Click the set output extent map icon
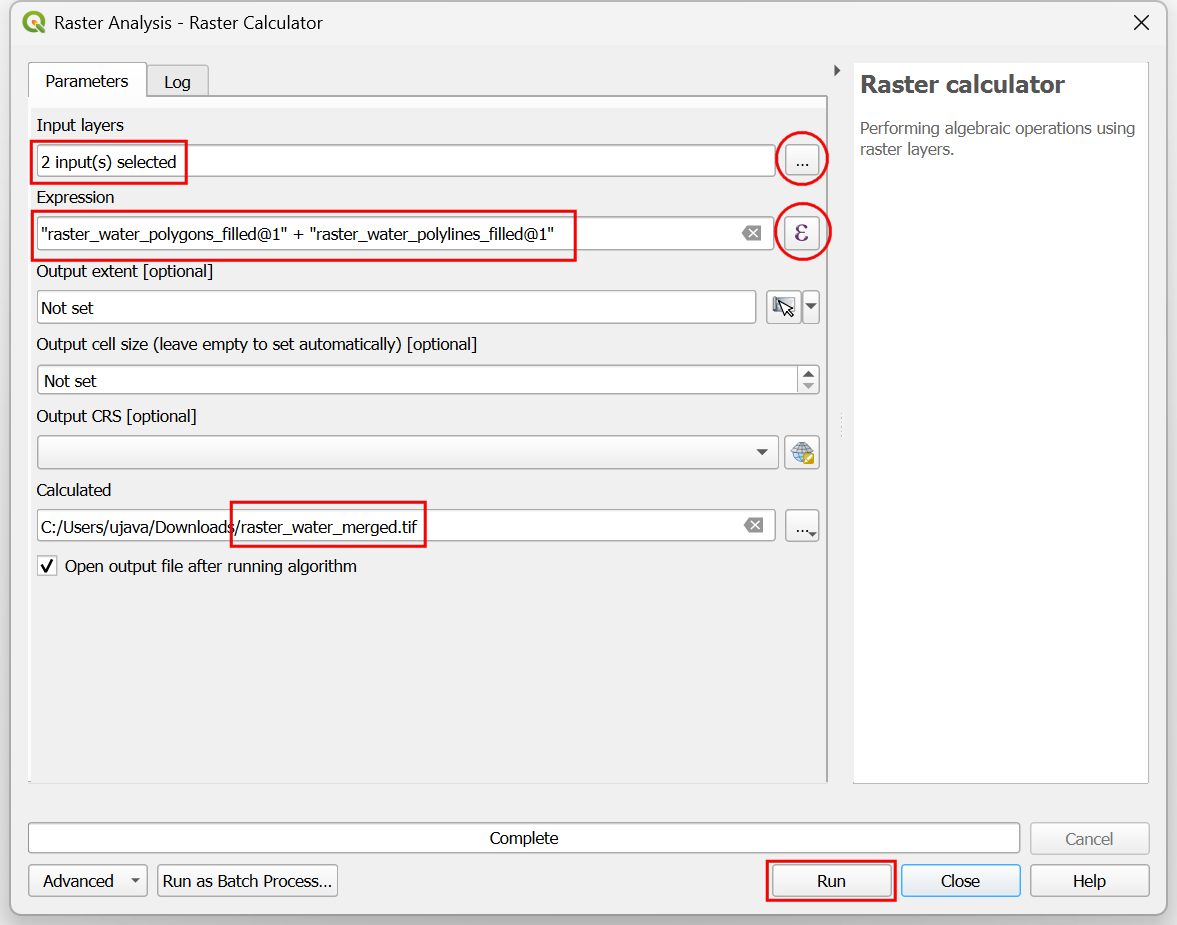This screenshot has height=925, width=1177. click(x=784, y=308)
